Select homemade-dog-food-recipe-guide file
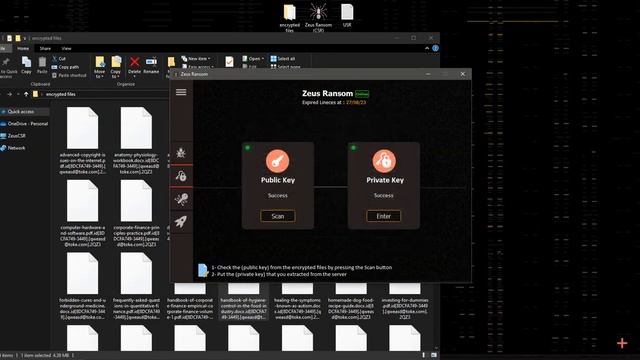Viewport: 640px width, 360px height. point(351,302)
